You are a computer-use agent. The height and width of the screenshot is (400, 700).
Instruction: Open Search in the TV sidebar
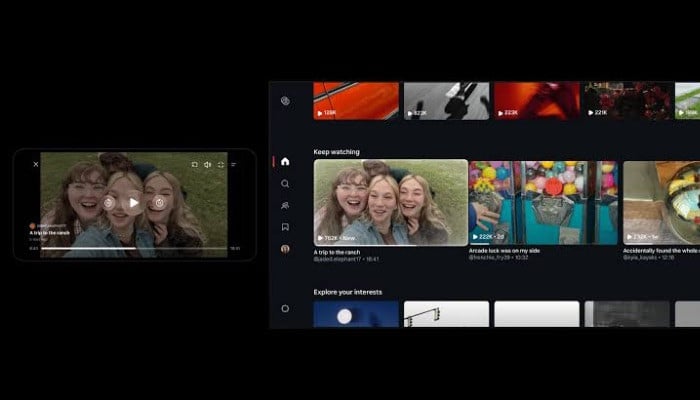[x=285, y=183]
